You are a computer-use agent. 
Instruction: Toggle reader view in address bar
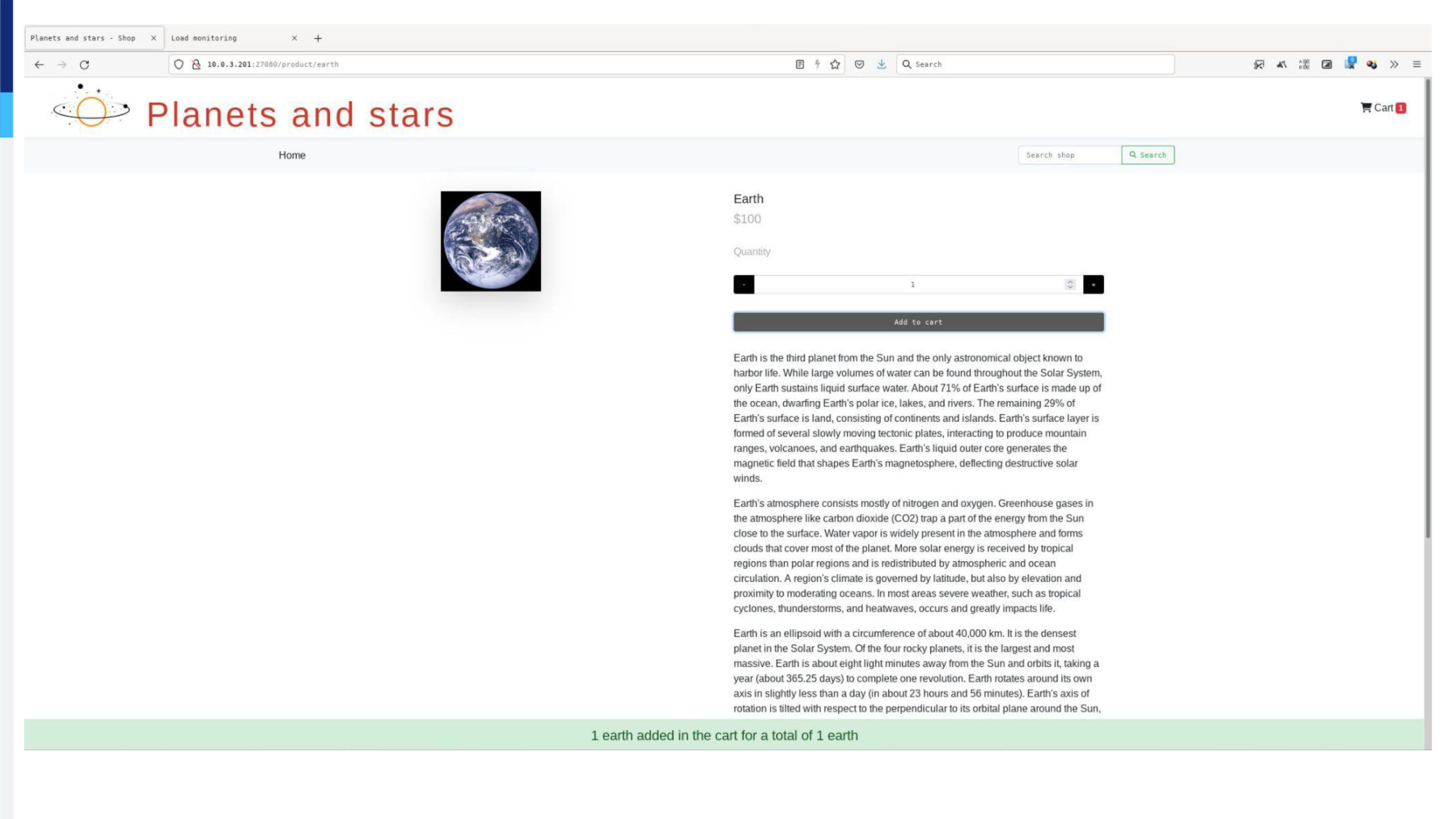tap(800, 65)
